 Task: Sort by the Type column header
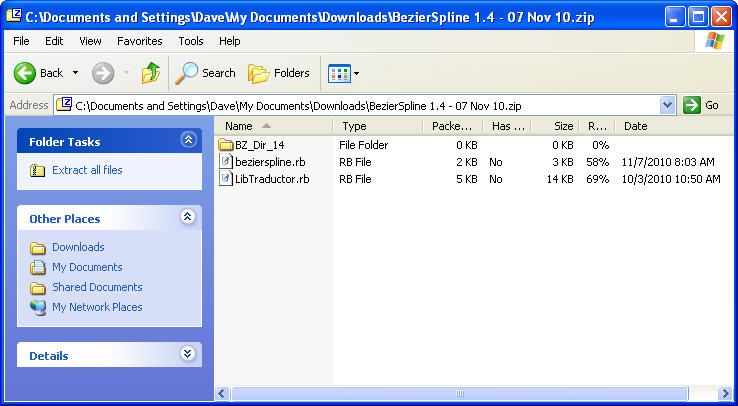[x=378, y=126]
